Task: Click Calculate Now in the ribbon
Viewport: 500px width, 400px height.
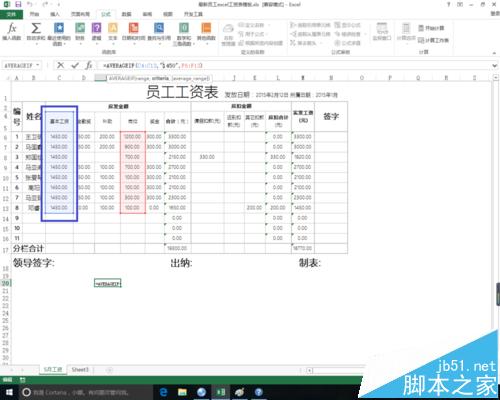Action: [x=431, y=28]
